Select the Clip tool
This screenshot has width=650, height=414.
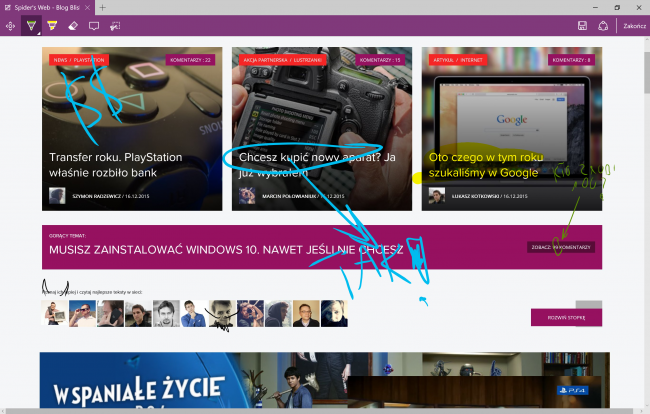coord(115,26)
